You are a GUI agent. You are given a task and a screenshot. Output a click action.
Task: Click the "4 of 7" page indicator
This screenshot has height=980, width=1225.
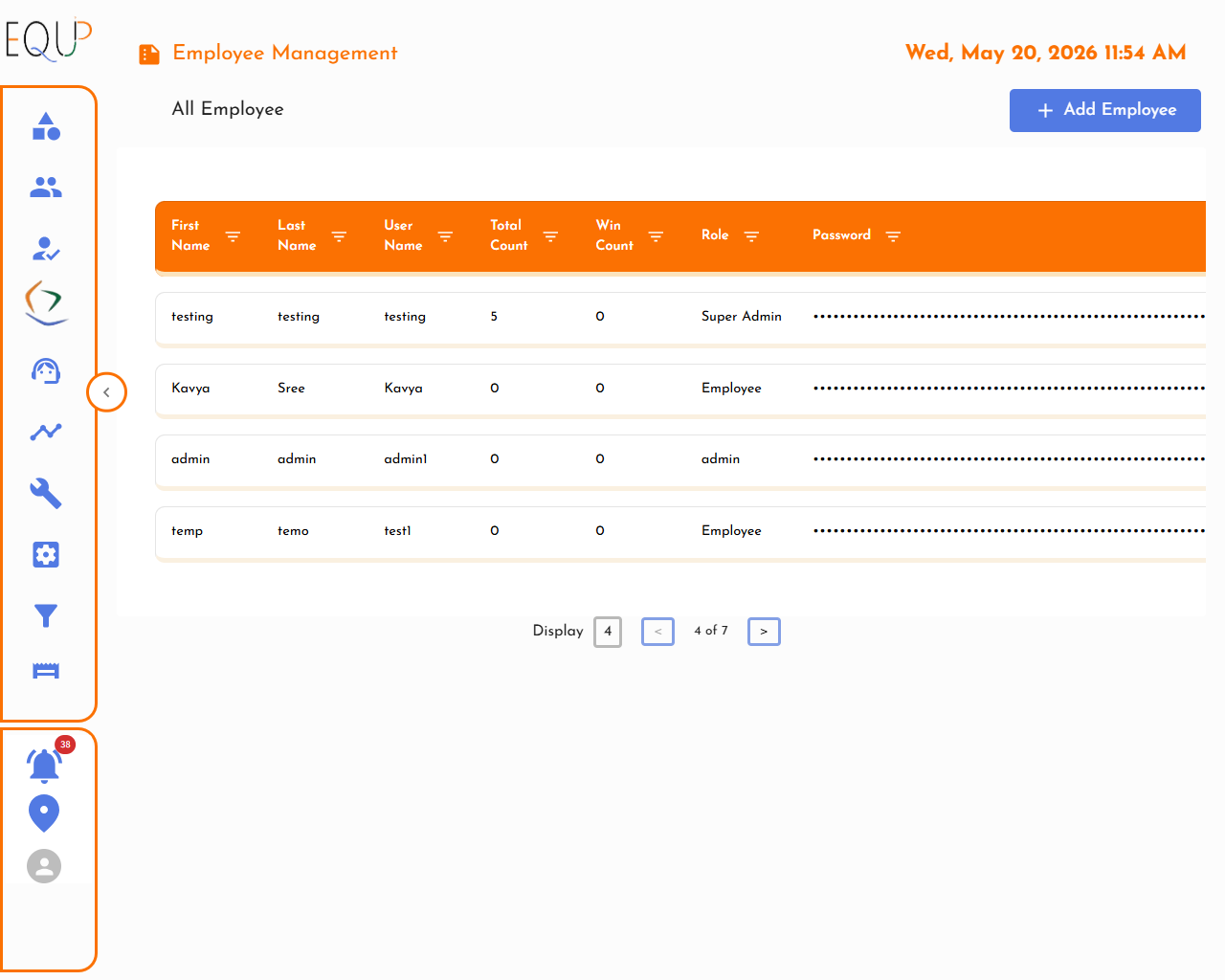click(711, 631)
